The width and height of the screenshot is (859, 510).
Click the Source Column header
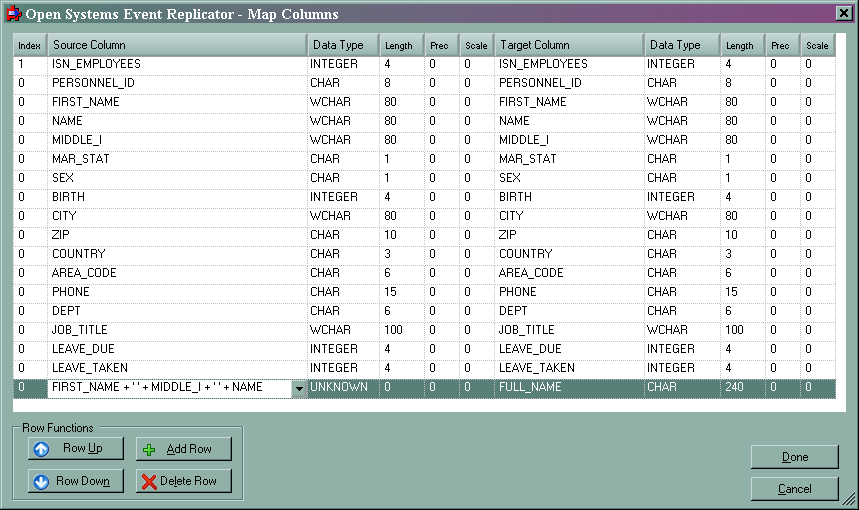177,45
